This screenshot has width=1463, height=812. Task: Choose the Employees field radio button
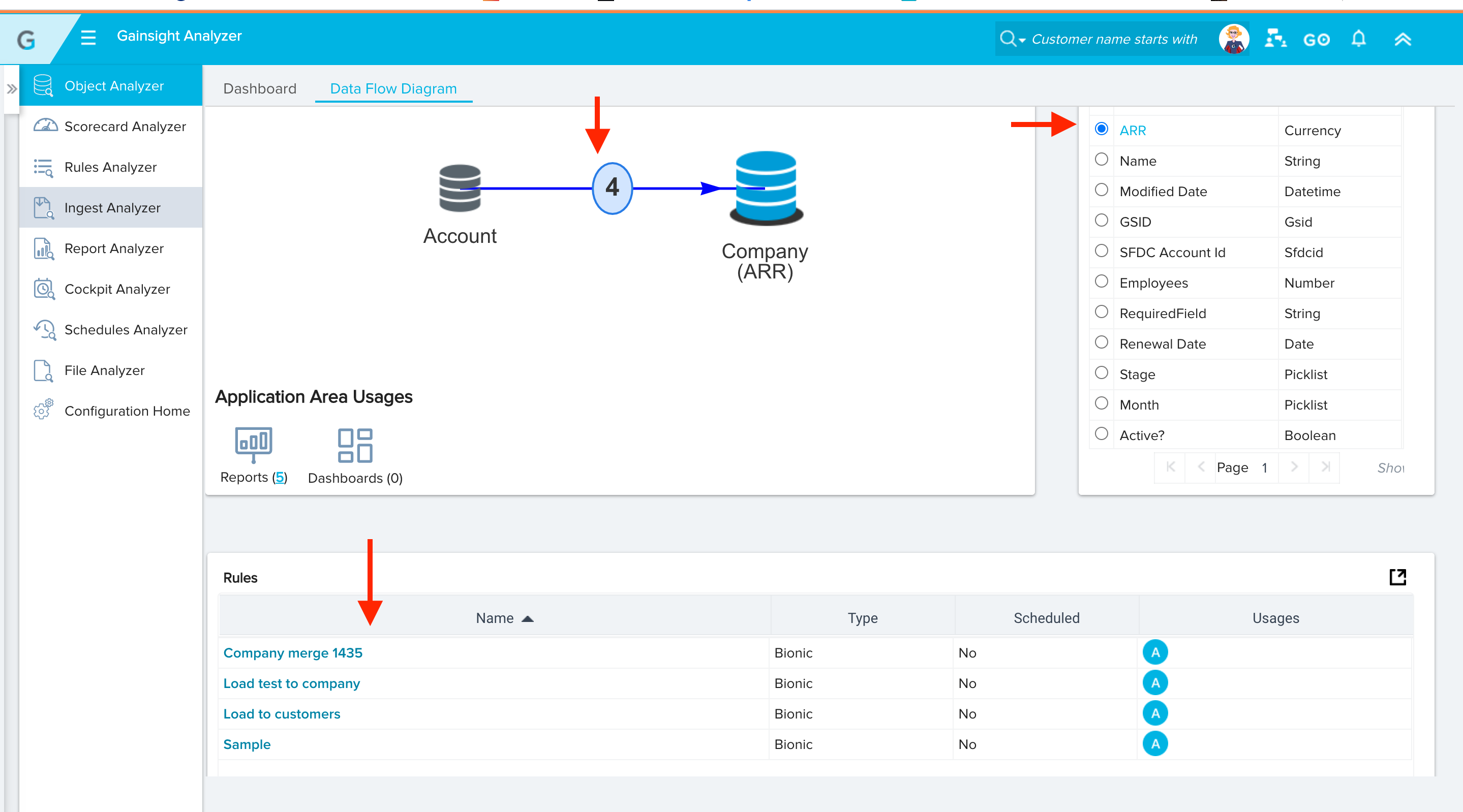[1101, 282]
